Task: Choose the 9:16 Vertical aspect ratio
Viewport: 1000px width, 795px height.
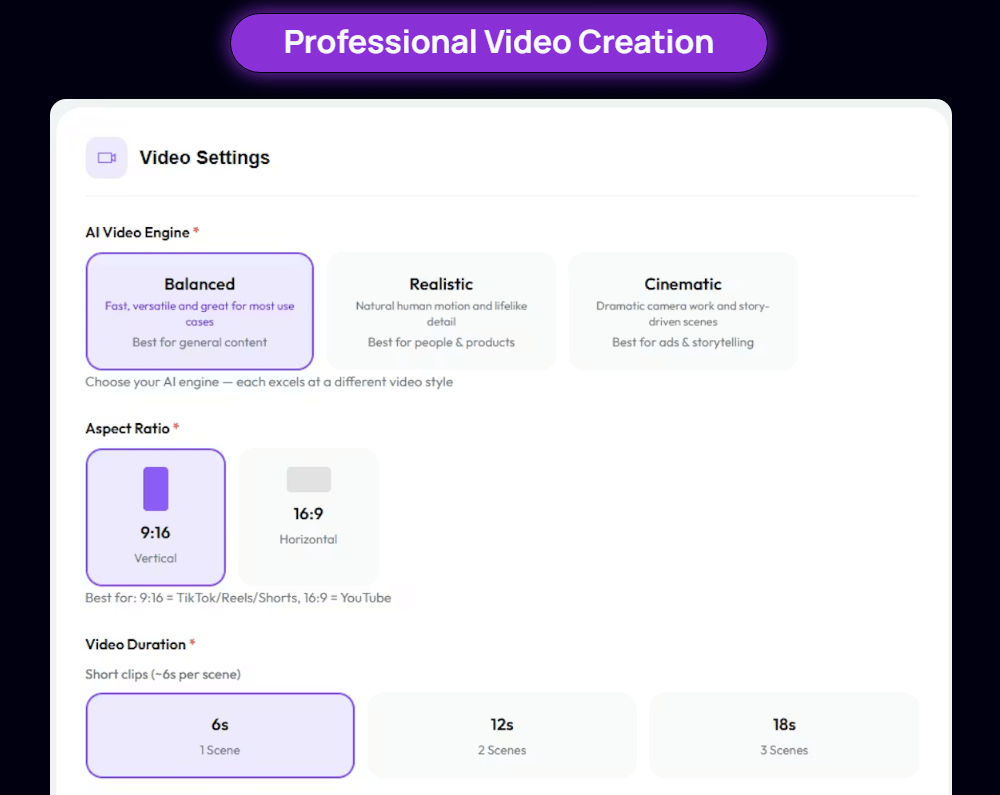Action: (155, 517)
